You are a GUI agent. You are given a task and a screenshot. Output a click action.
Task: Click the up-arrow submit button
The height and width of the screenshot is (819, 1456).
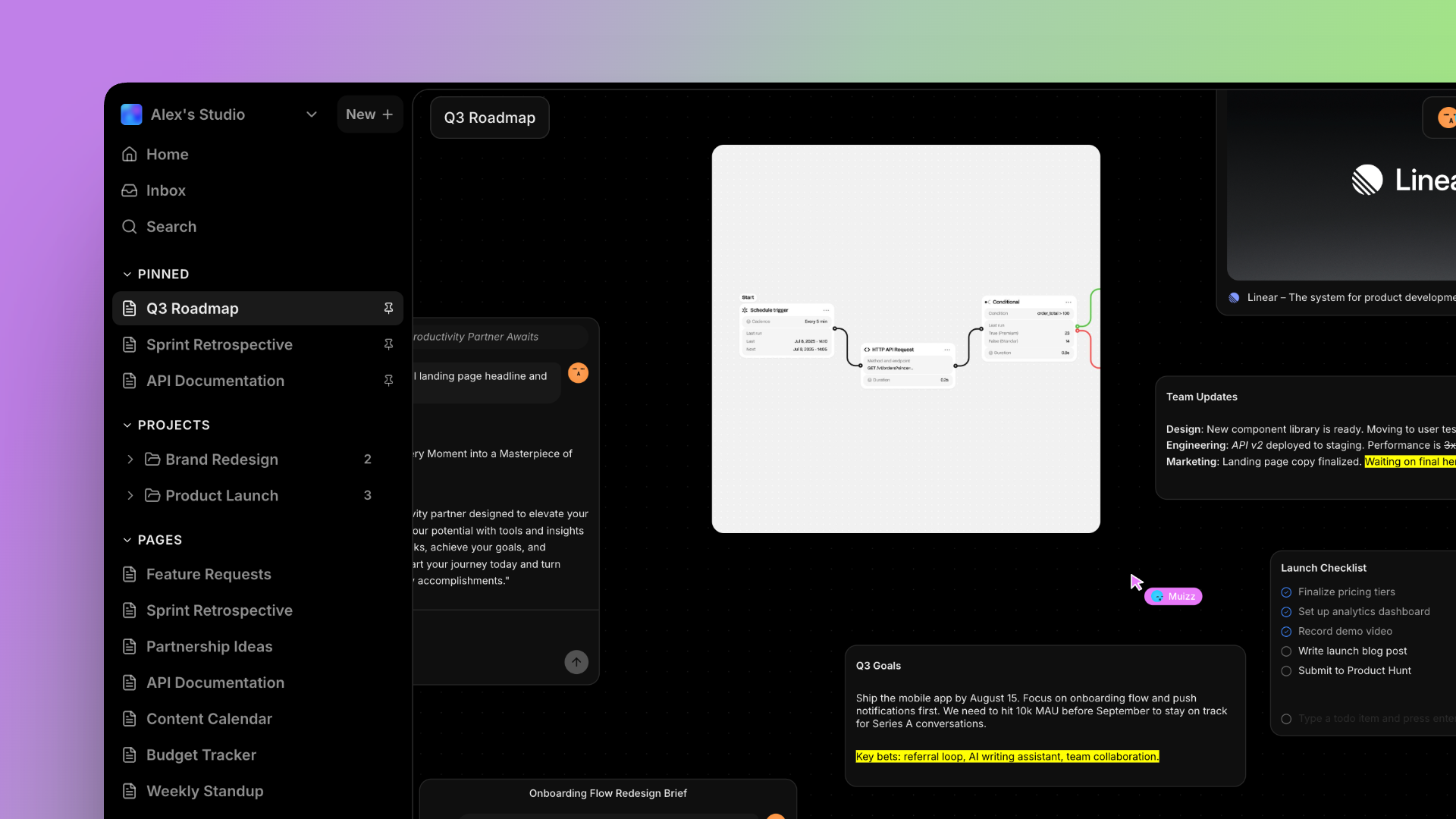576,662
